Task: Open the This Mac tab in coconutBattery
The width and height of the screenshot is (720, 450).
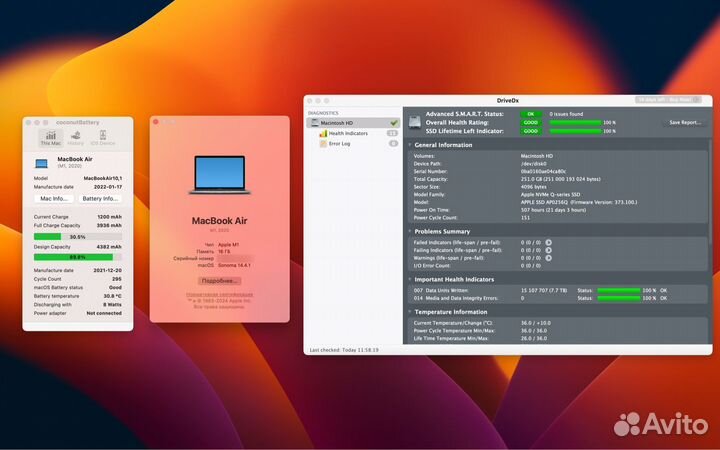Action: [50, 138]
